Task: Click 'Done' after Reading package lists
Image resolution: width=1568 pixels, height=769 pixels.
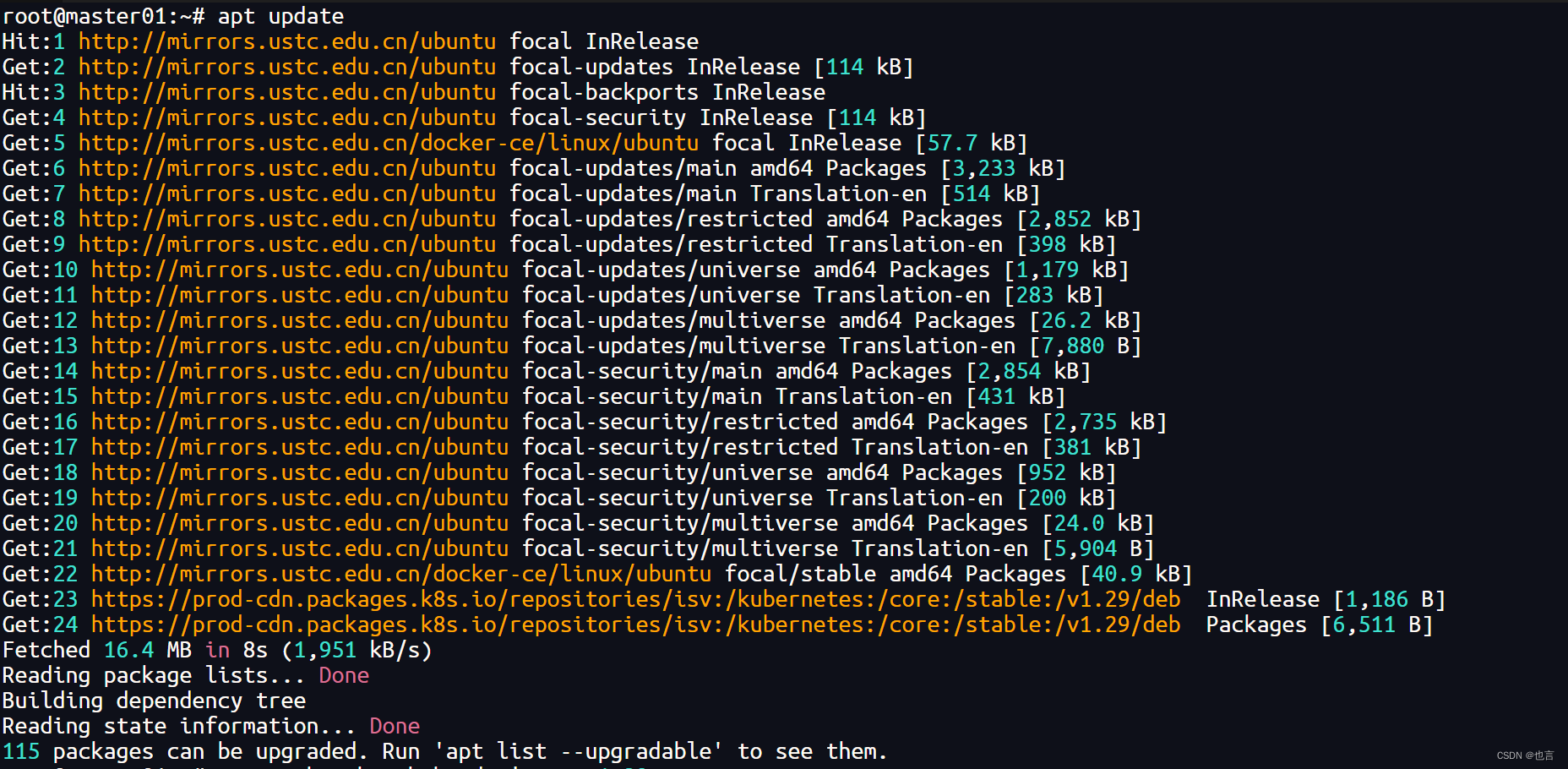Action: click(344, 675)
